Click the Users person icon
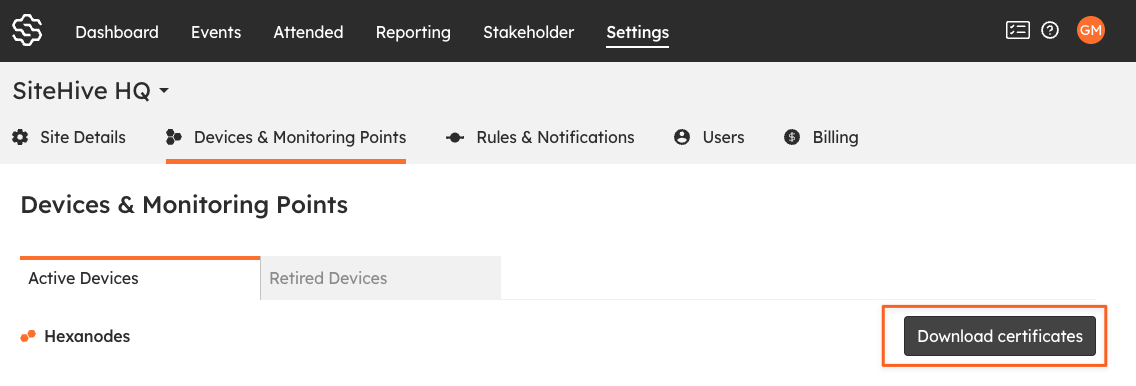The width and height of the screenshot is (1136, 386). (682, 137)
